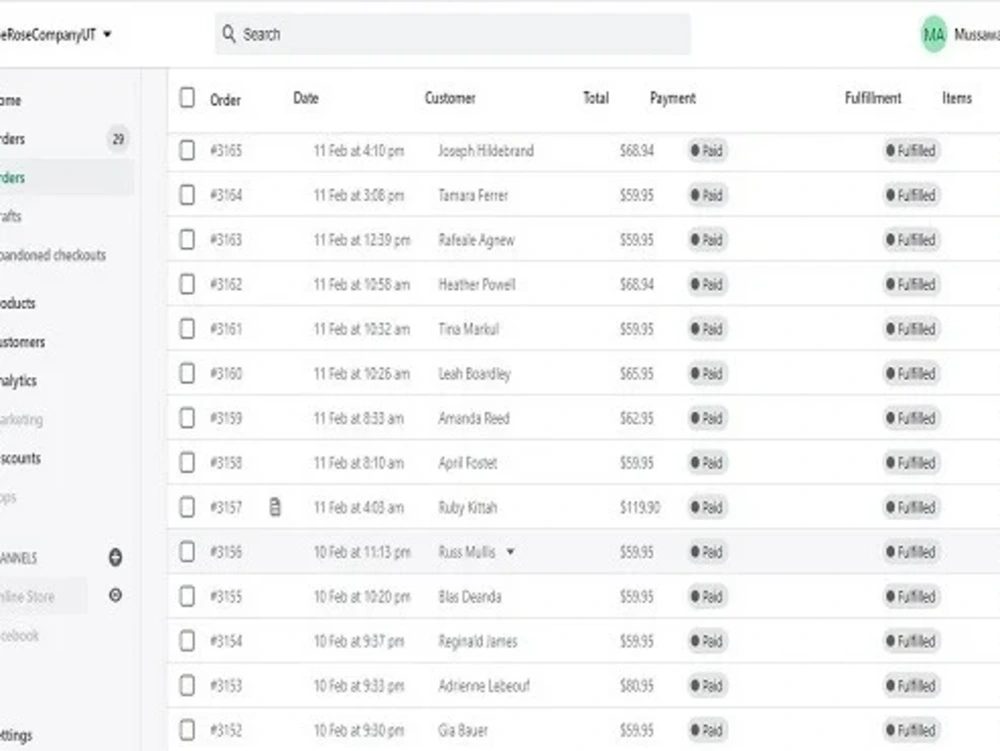The height and width of the screenshot is (751, 1000).
Task: Click Paid badge on order #3159
Action: 707,418
